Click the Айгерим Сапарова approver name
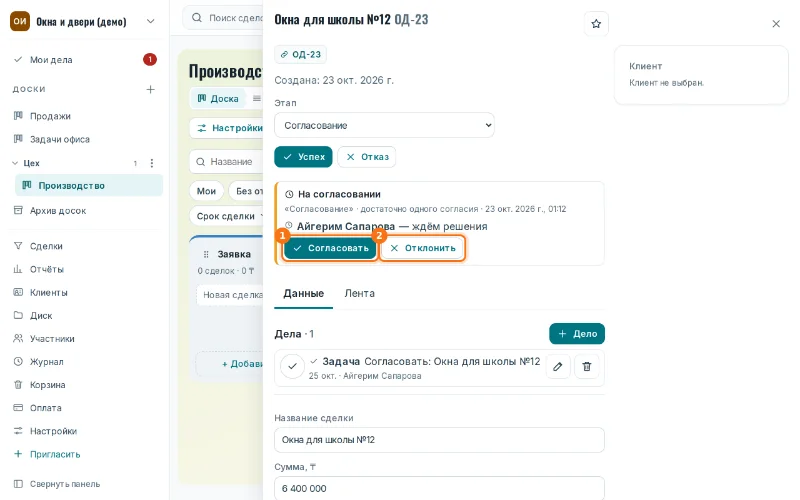The height and width of the screenshot is (500, 800). (346, 227)
